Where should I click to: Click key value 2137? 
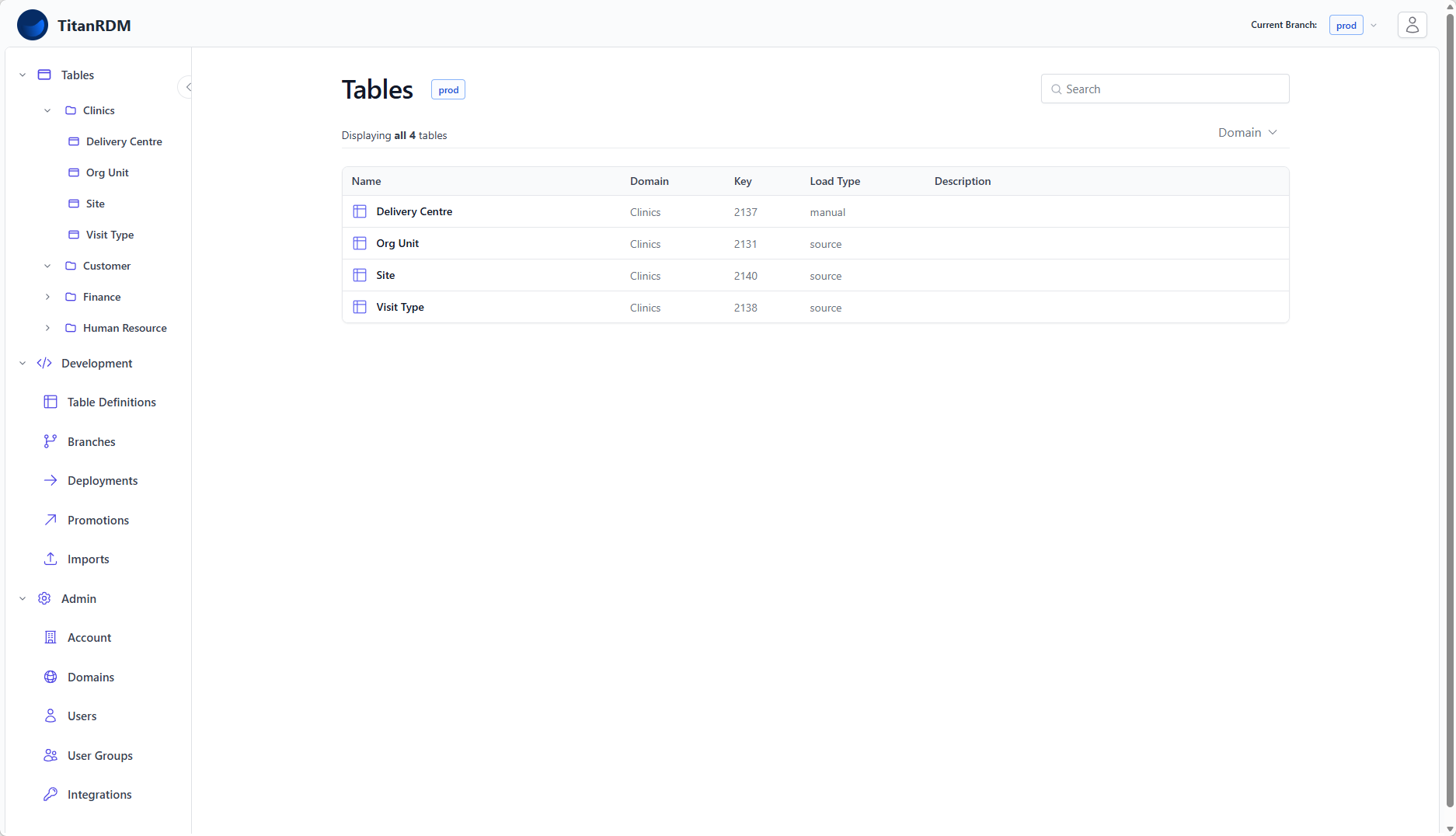[745, 212]
